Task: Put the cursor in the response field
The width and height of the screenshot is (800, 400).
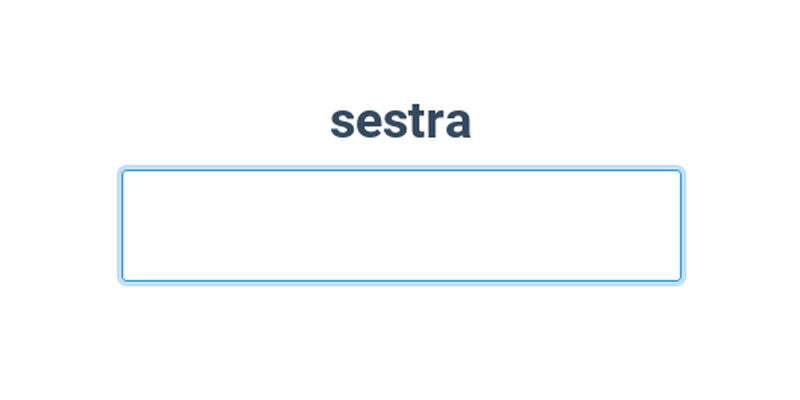Action: click(x=401, y=225)
